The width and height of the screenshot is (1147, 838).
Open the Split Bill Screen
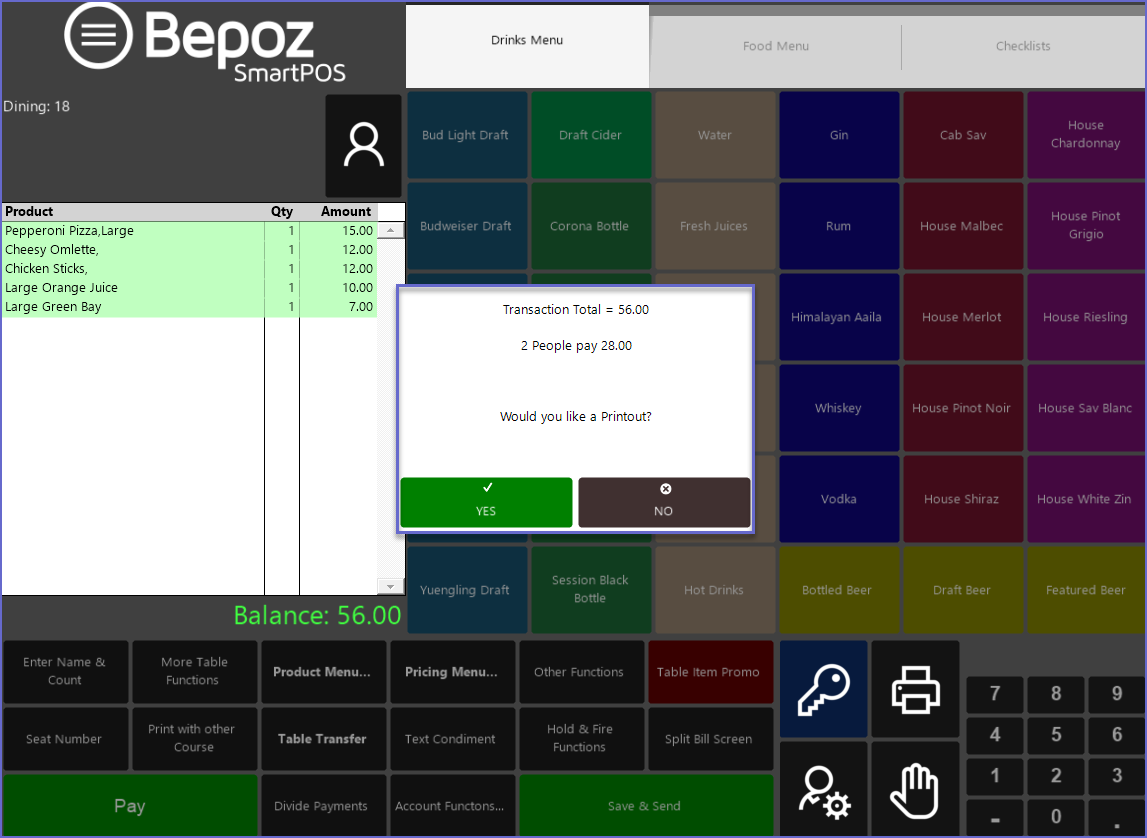(709, 739)
